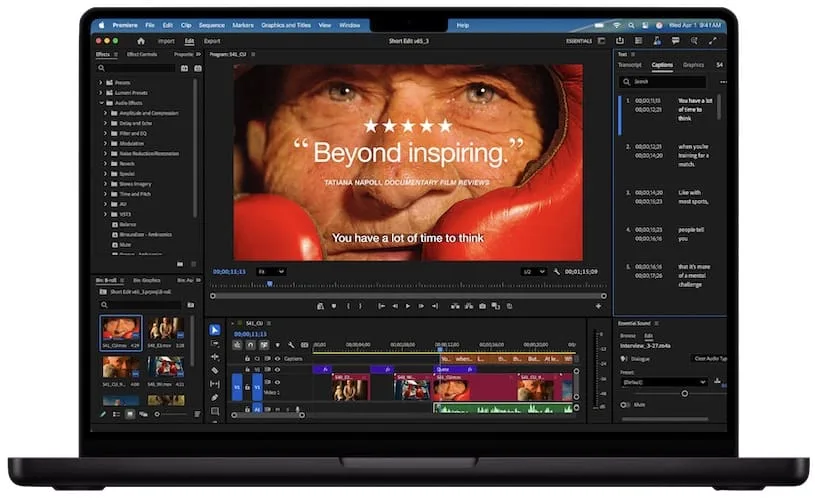Step back one frame
815x498 pixels.
tap(395, 307)
